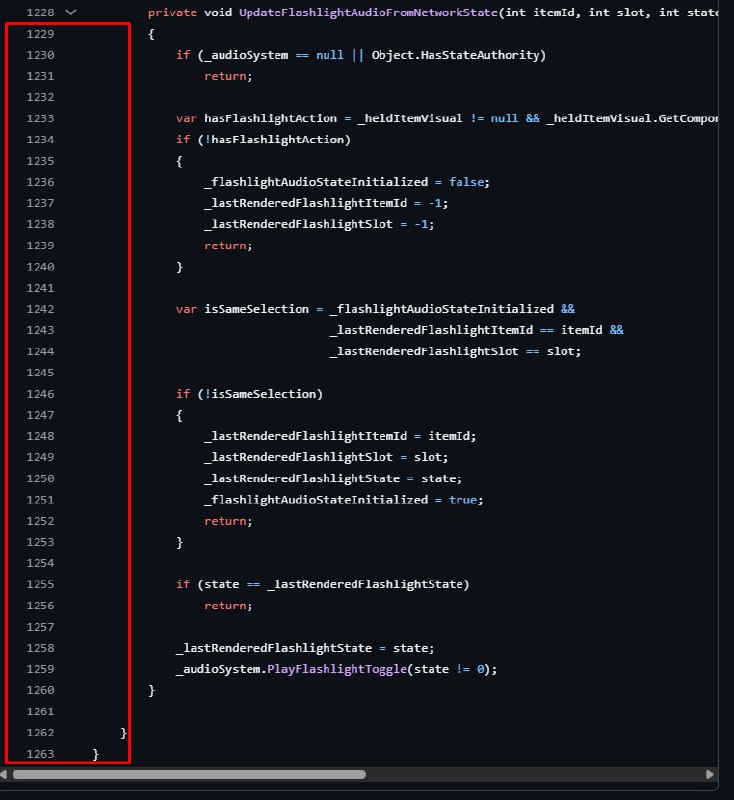734x800 pixels.
Task: Click the horizontal scrollbar left arrow
Action: [x=3, y=774]
